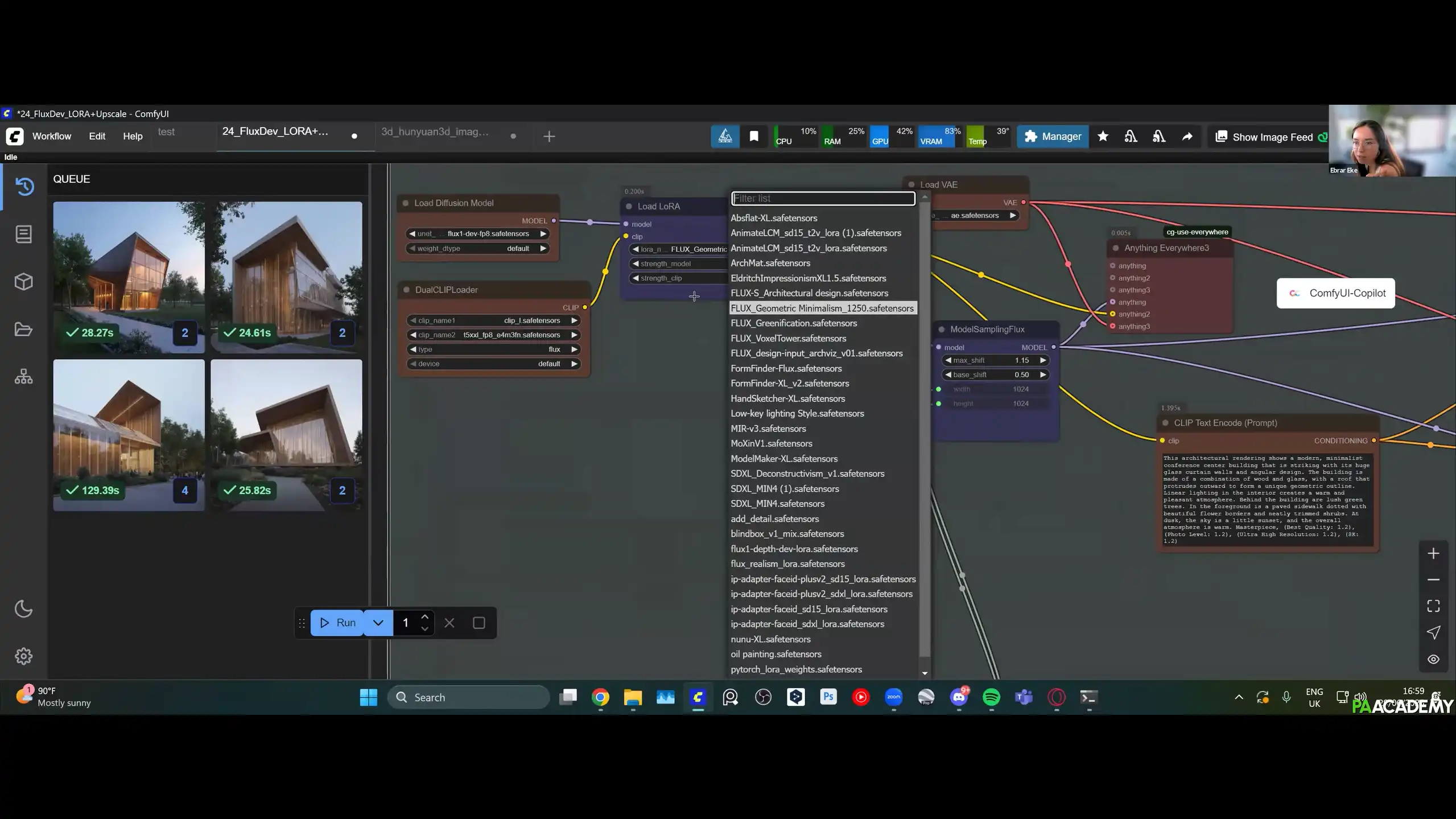The height and width of the screenshot is (819, 1456).
Task: Open the Manager button
Action: (x=1053, y=137)
